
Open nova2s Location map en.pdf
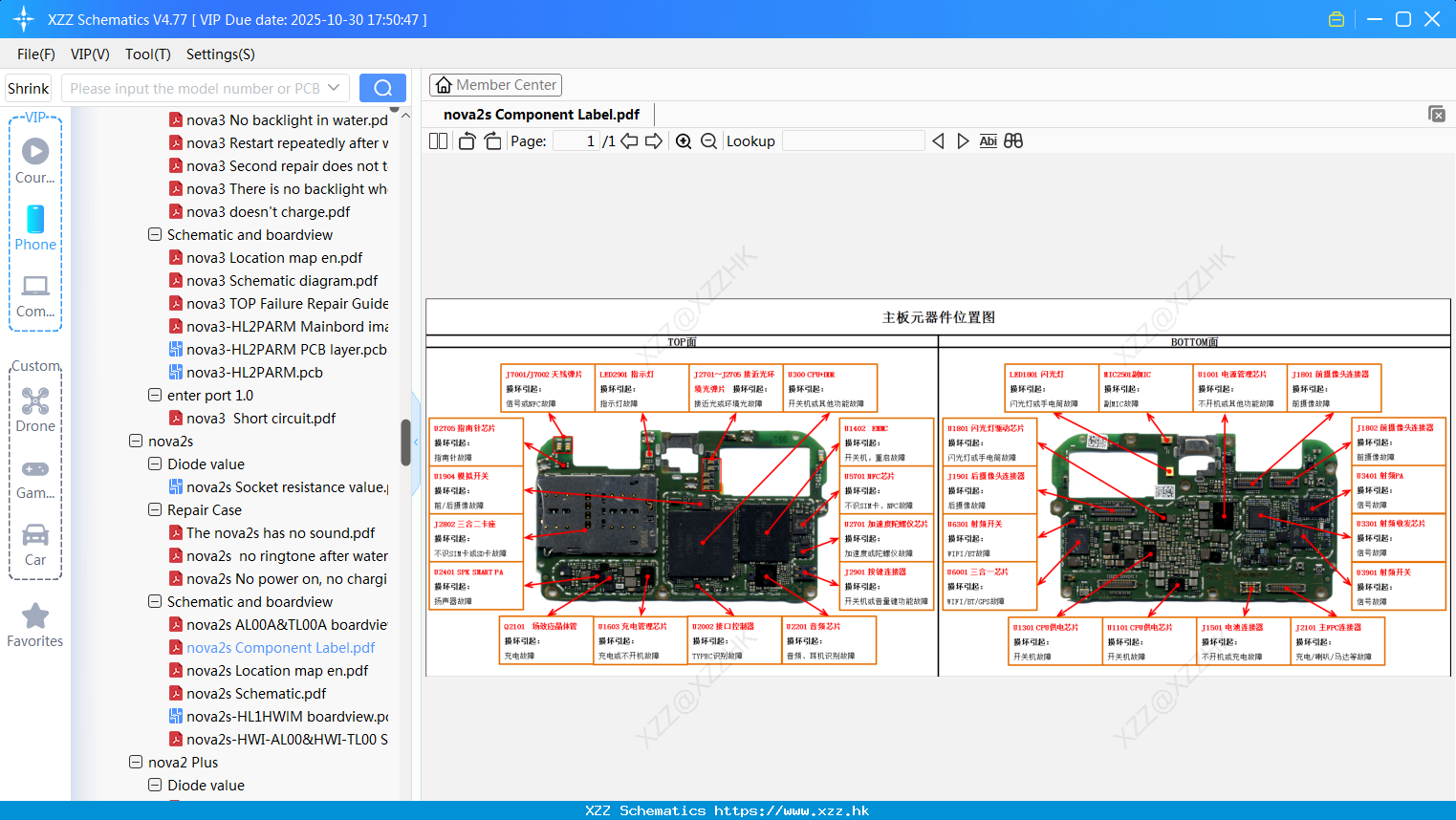(277, 671)
